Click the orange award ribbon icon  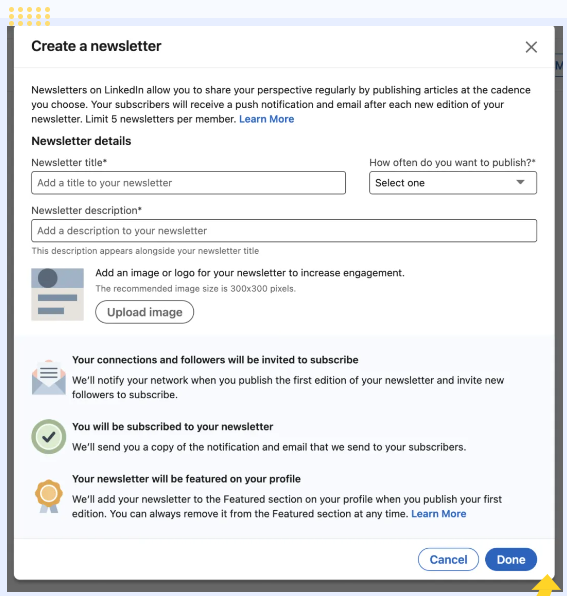coord(49,496)
